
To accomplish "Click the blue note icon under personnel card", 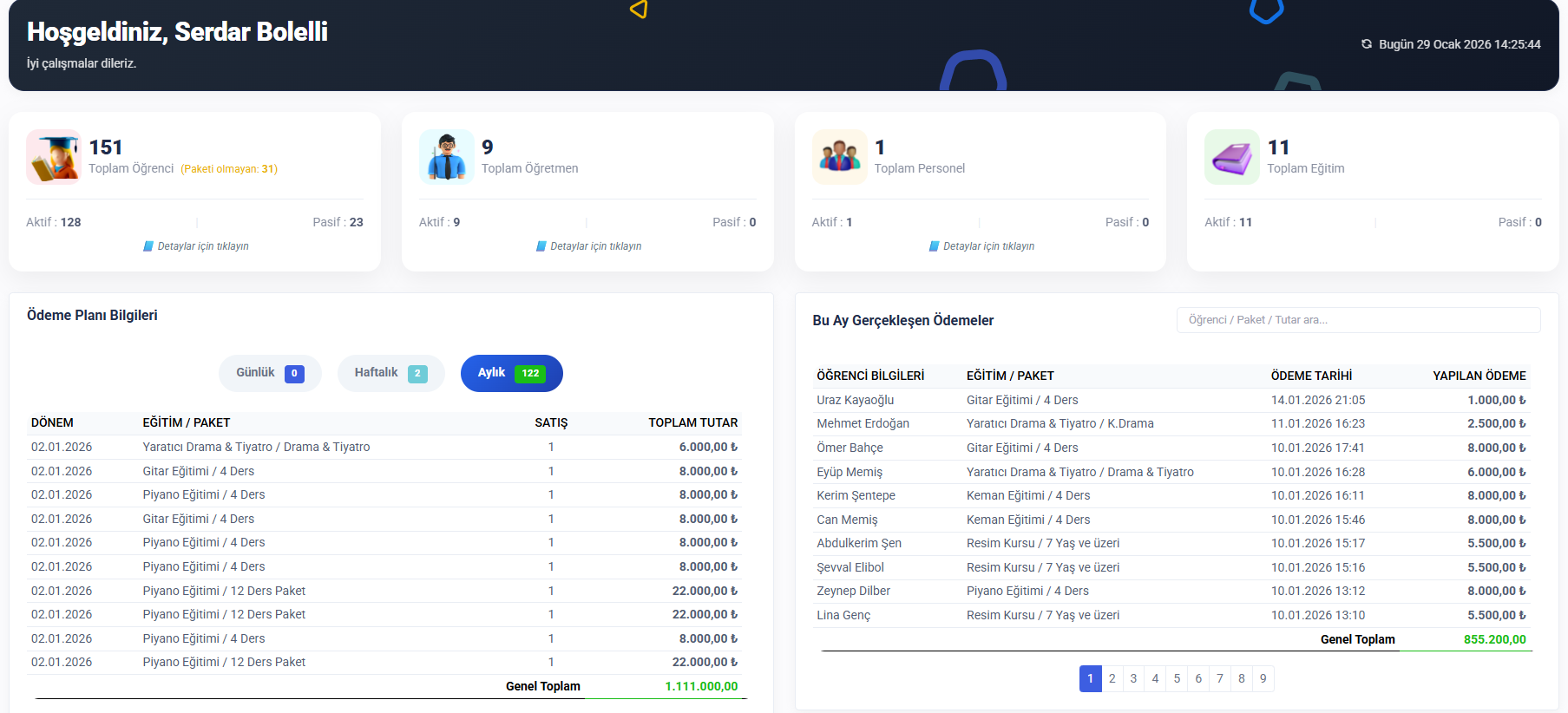I will click(x=934, y=246).
